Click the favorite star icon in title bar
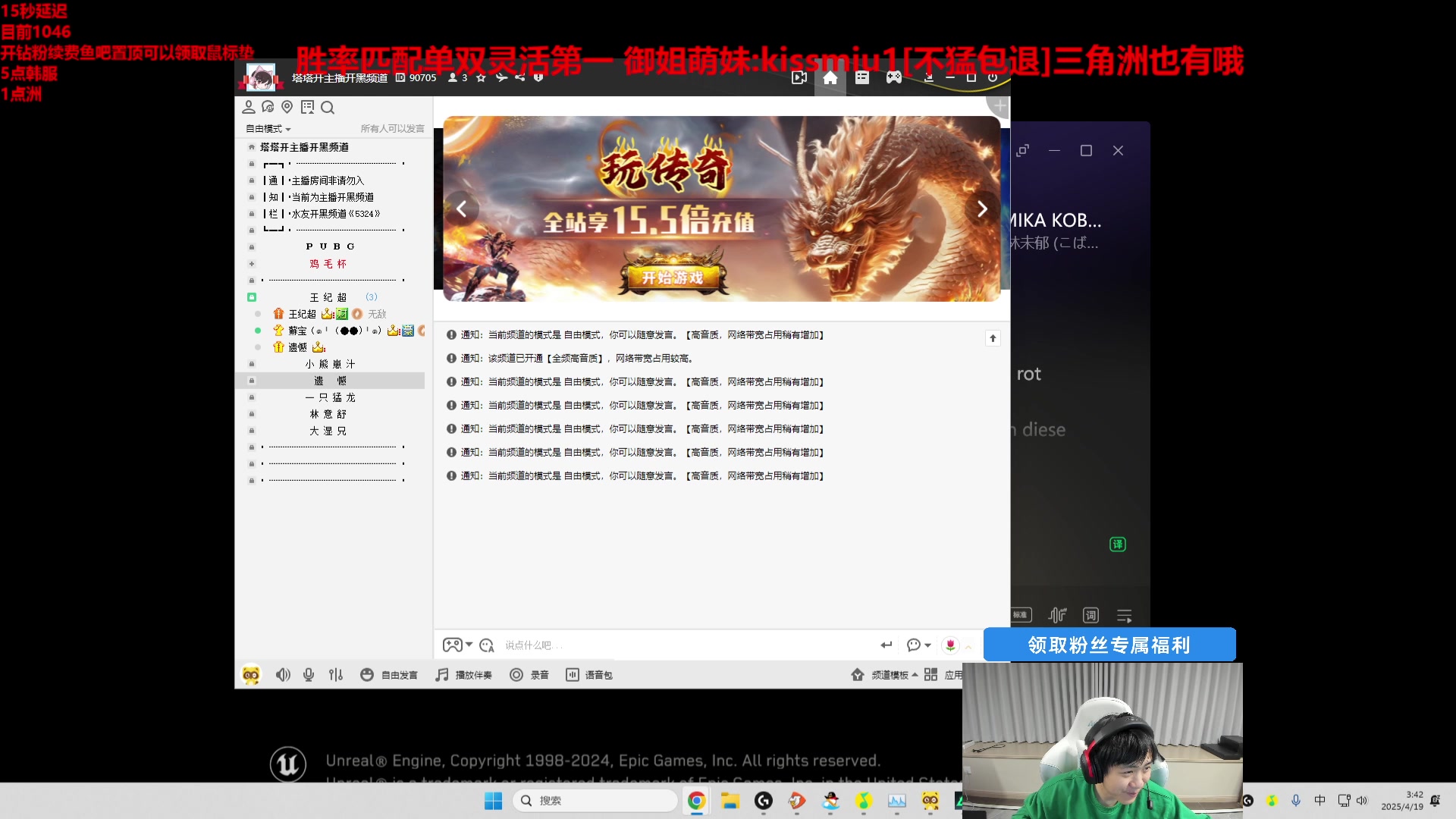Viewport: 1456px width, 819px height. (x=481, y=77)
